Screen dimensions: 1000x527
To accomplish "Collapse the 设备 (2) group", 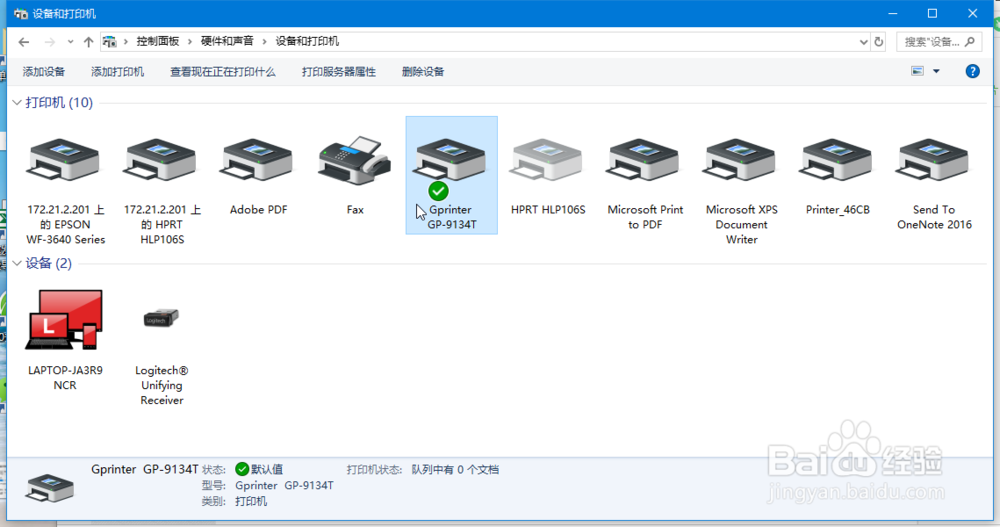I will click(x=17, y=264).
